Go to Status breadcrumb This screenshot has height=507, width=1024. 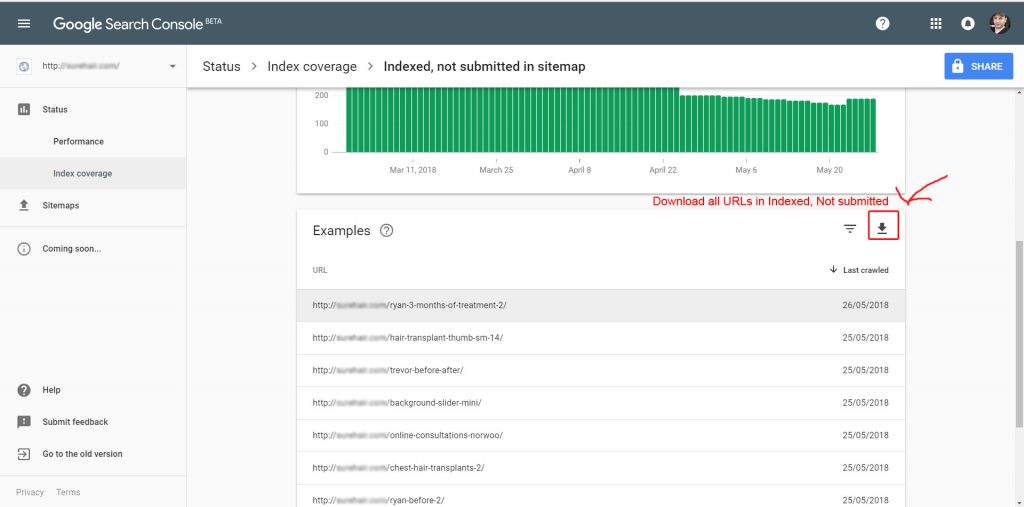[x=221, y=67]
